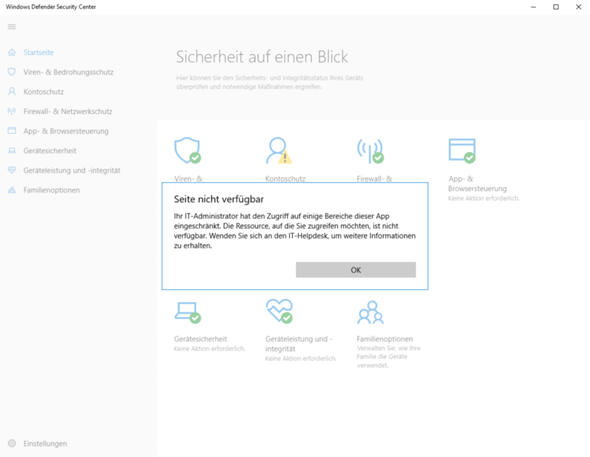Click the heart icon beside Geräteleistung und -integrität

point(12,170)
